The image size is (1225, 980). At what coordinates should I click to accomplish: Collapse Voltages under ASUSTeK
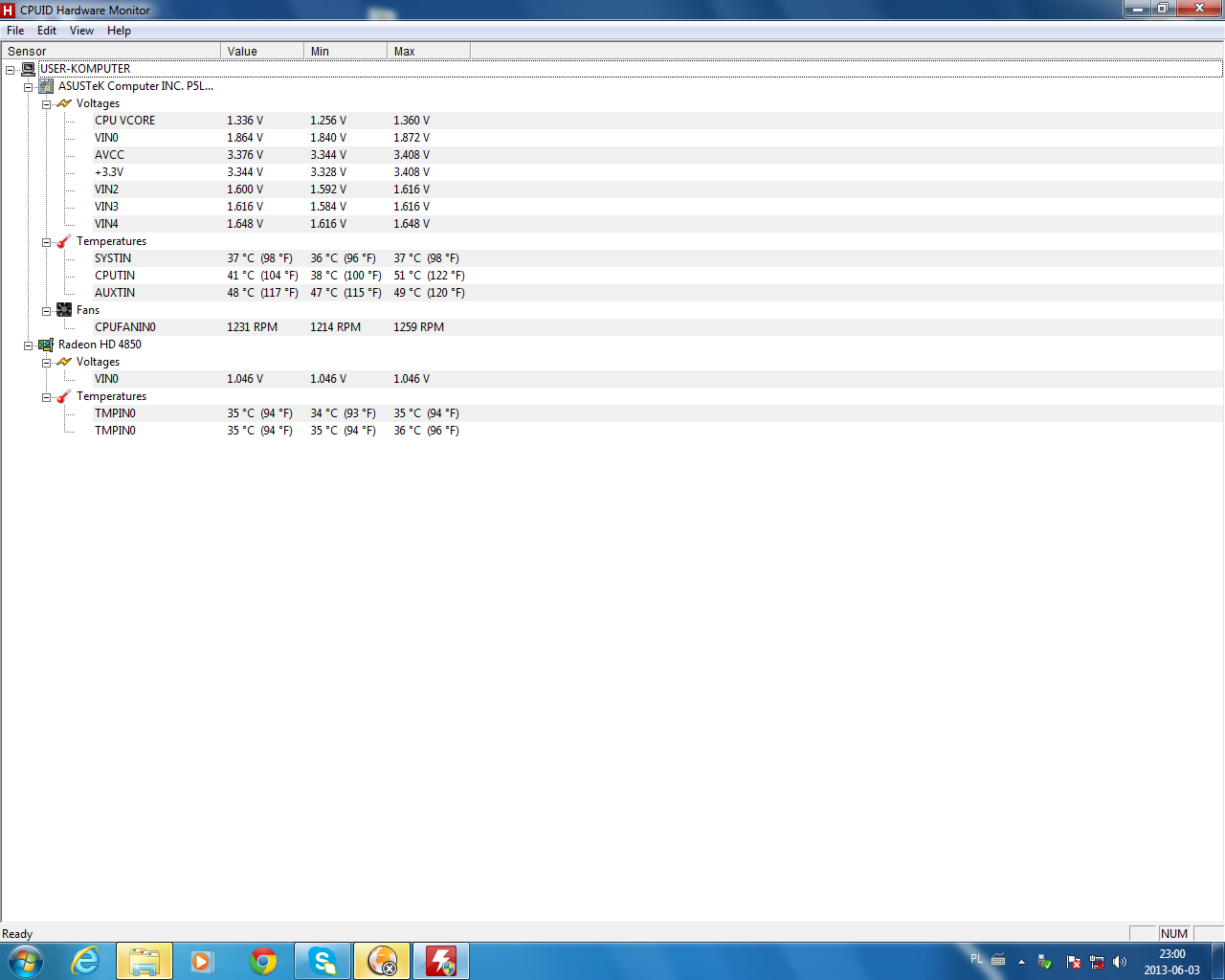(46, 103)
